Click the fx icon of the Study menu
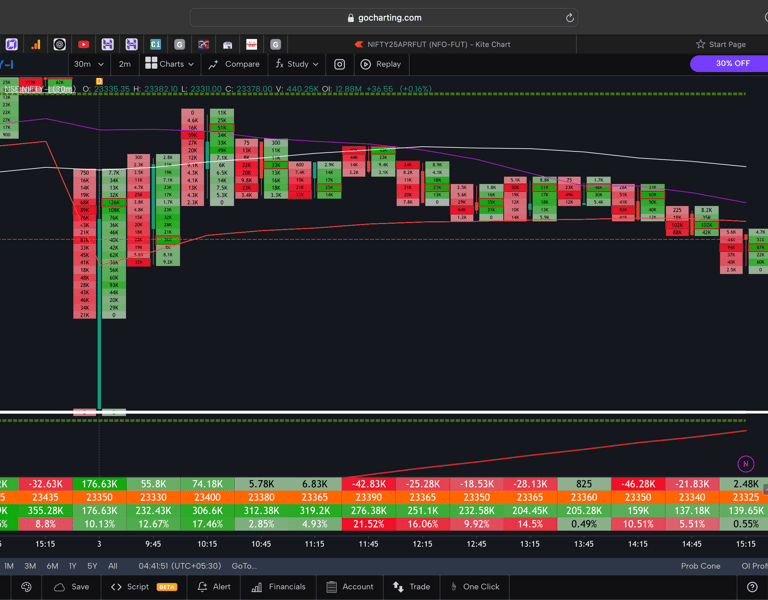The height and width of the screenshot is (600, 768). [279, 64]
